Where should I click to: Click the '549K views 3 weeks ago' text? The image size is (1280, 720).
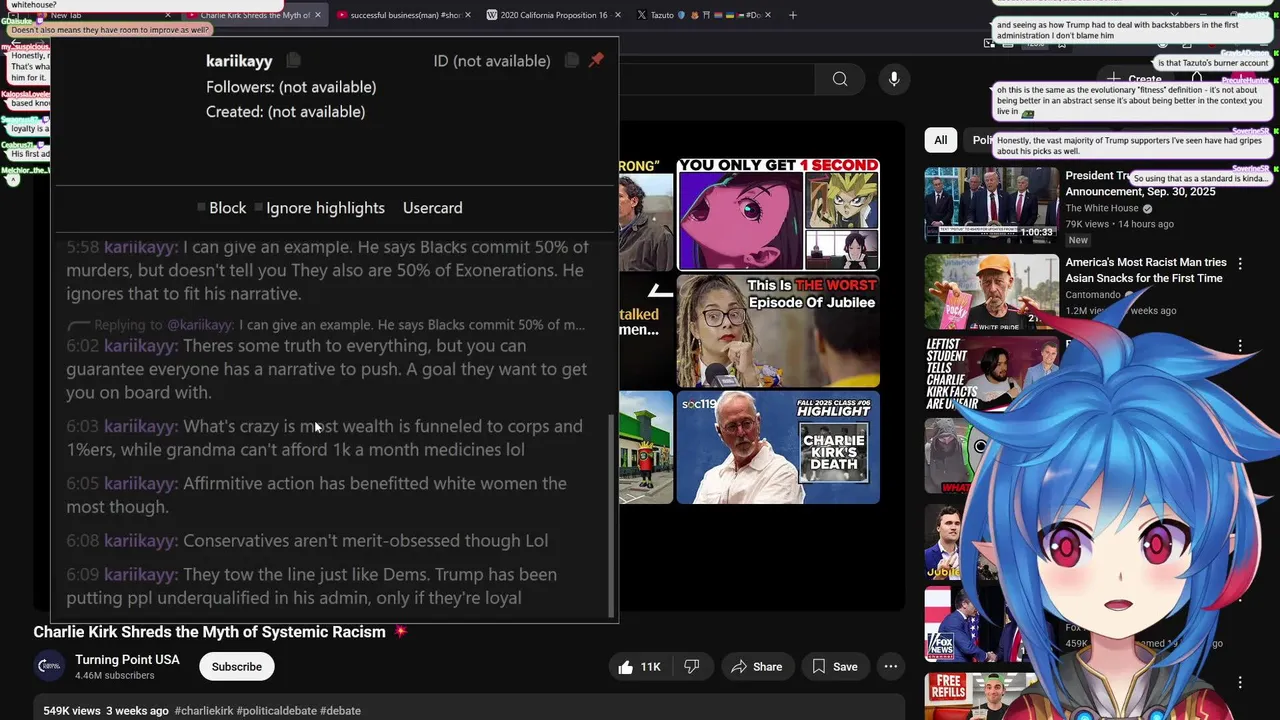click(106, 711)
